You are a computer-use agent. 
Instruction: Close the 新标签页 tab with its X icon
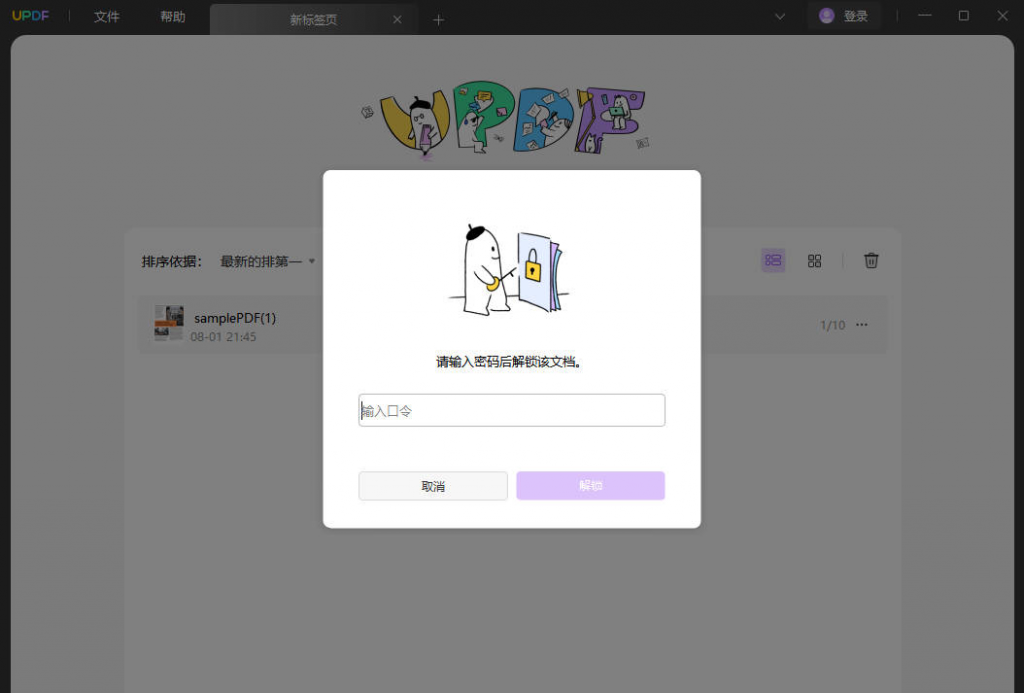tap(397, 19)
